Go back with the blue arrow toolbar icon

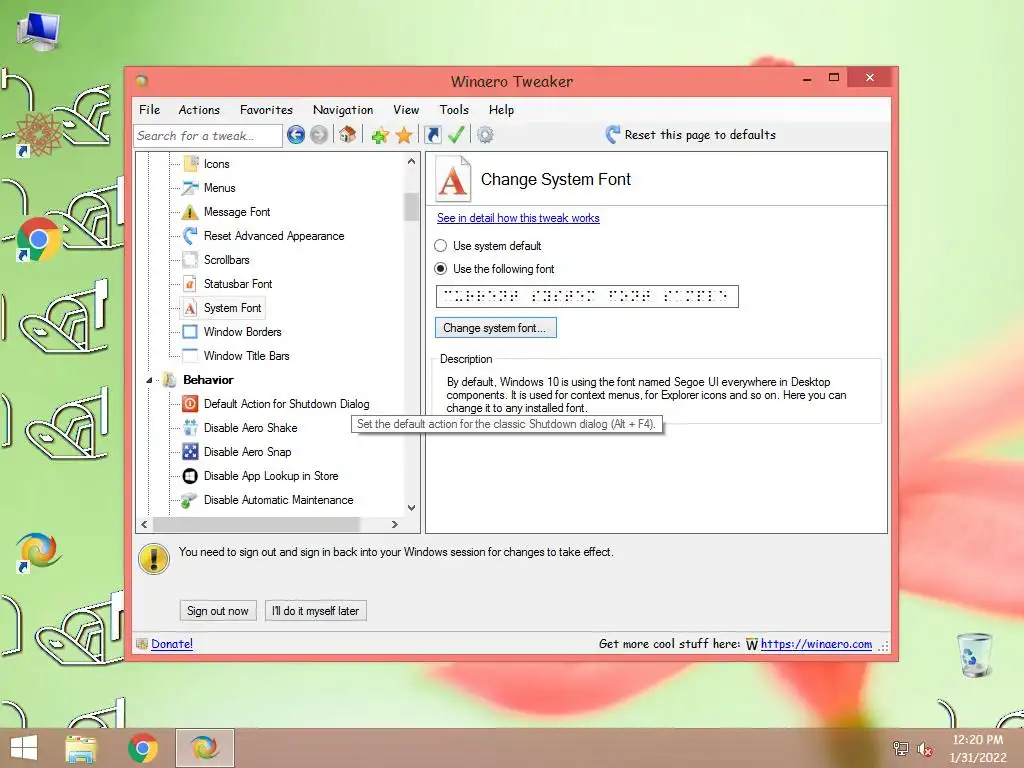pos(296,135)
